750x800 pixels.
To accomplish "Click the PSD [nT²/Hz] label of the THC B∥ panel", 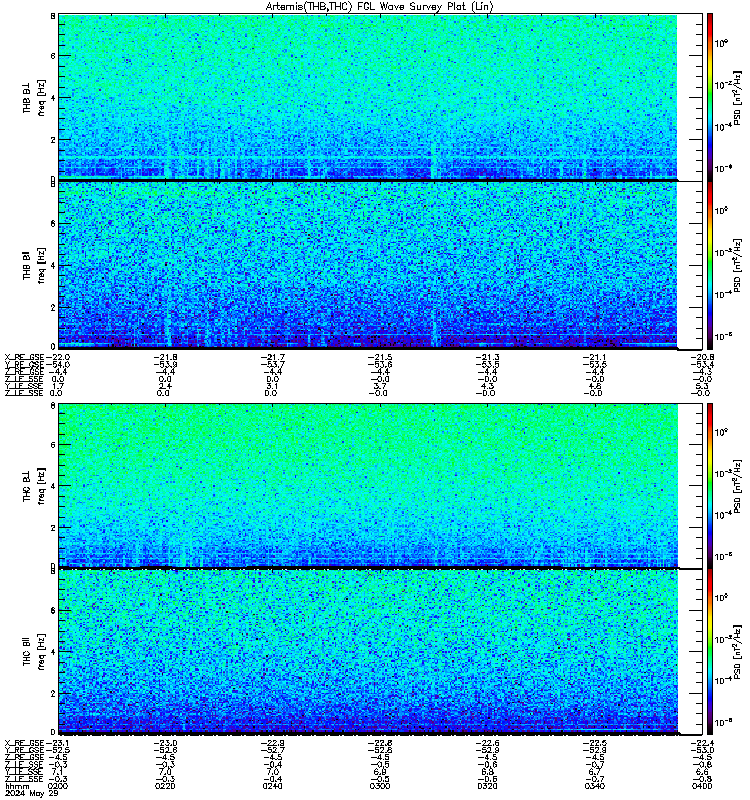I will click(737, 652).
